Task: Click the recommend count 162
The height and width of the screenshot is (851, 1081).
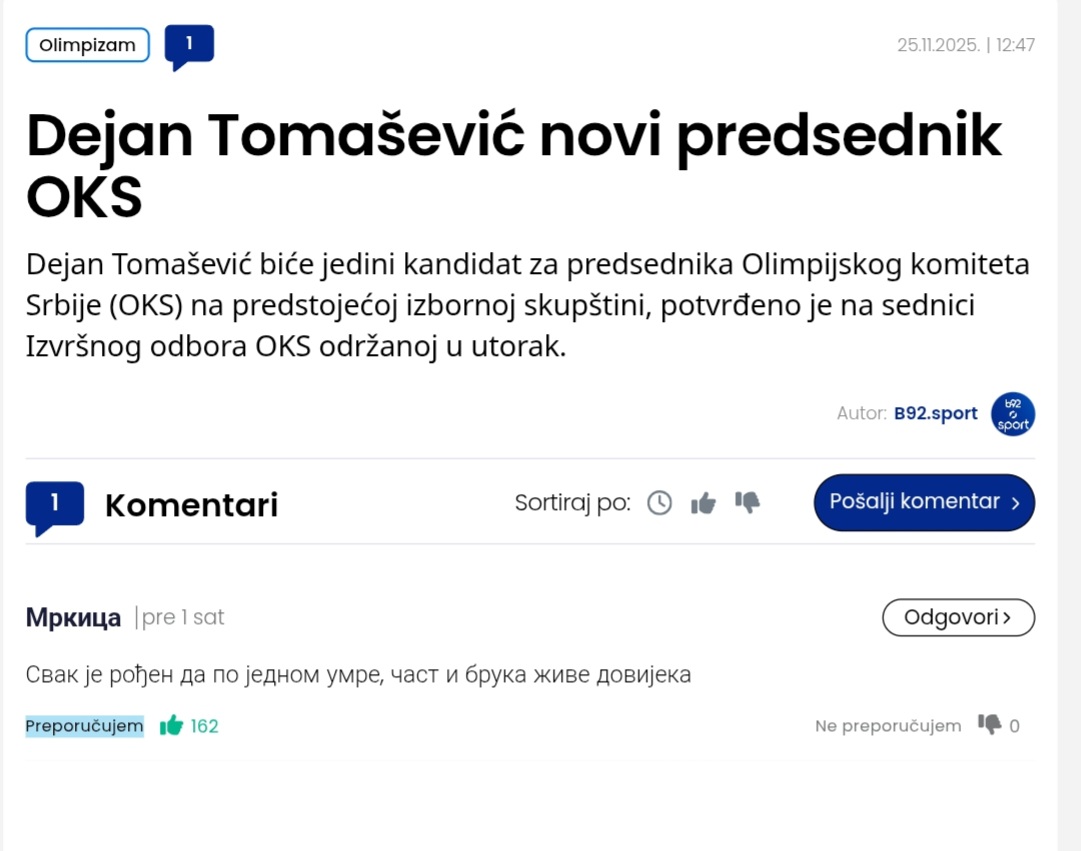Action: (204, 726)
